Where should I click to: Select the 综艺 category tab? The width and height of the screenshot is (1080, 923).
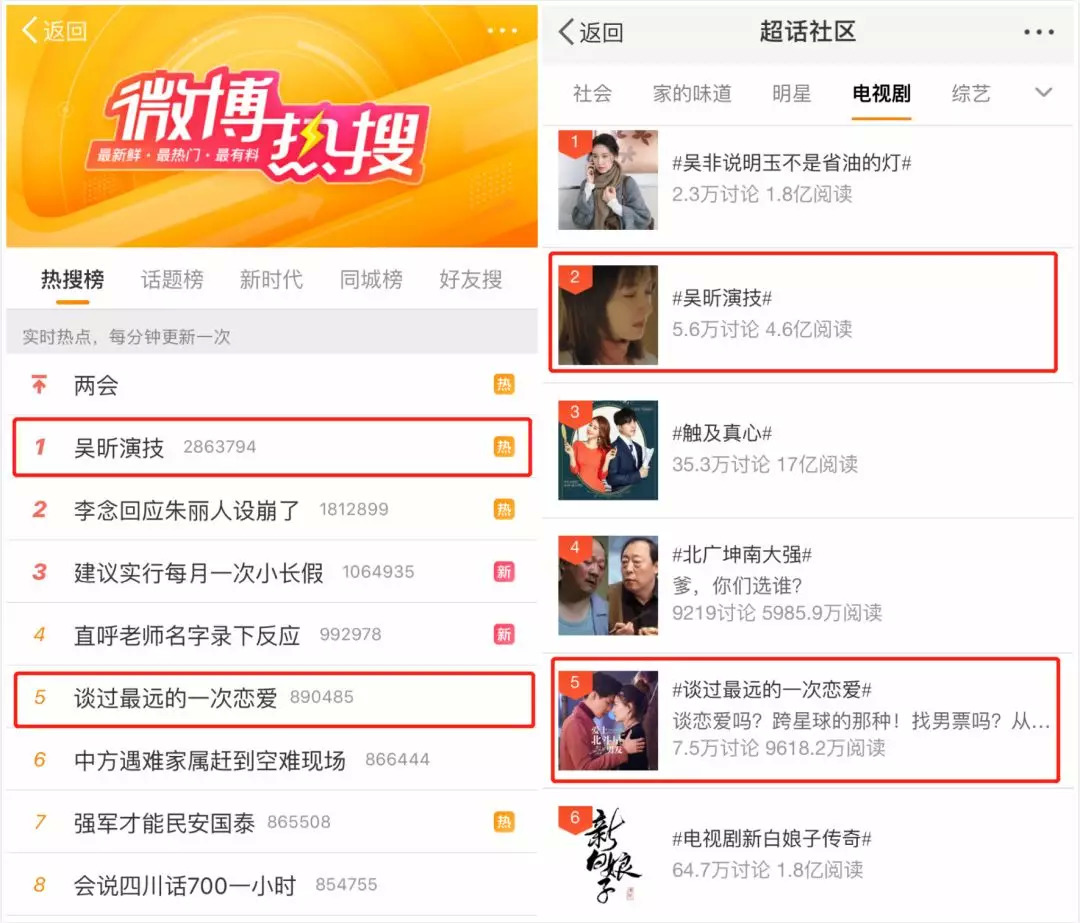970,93
